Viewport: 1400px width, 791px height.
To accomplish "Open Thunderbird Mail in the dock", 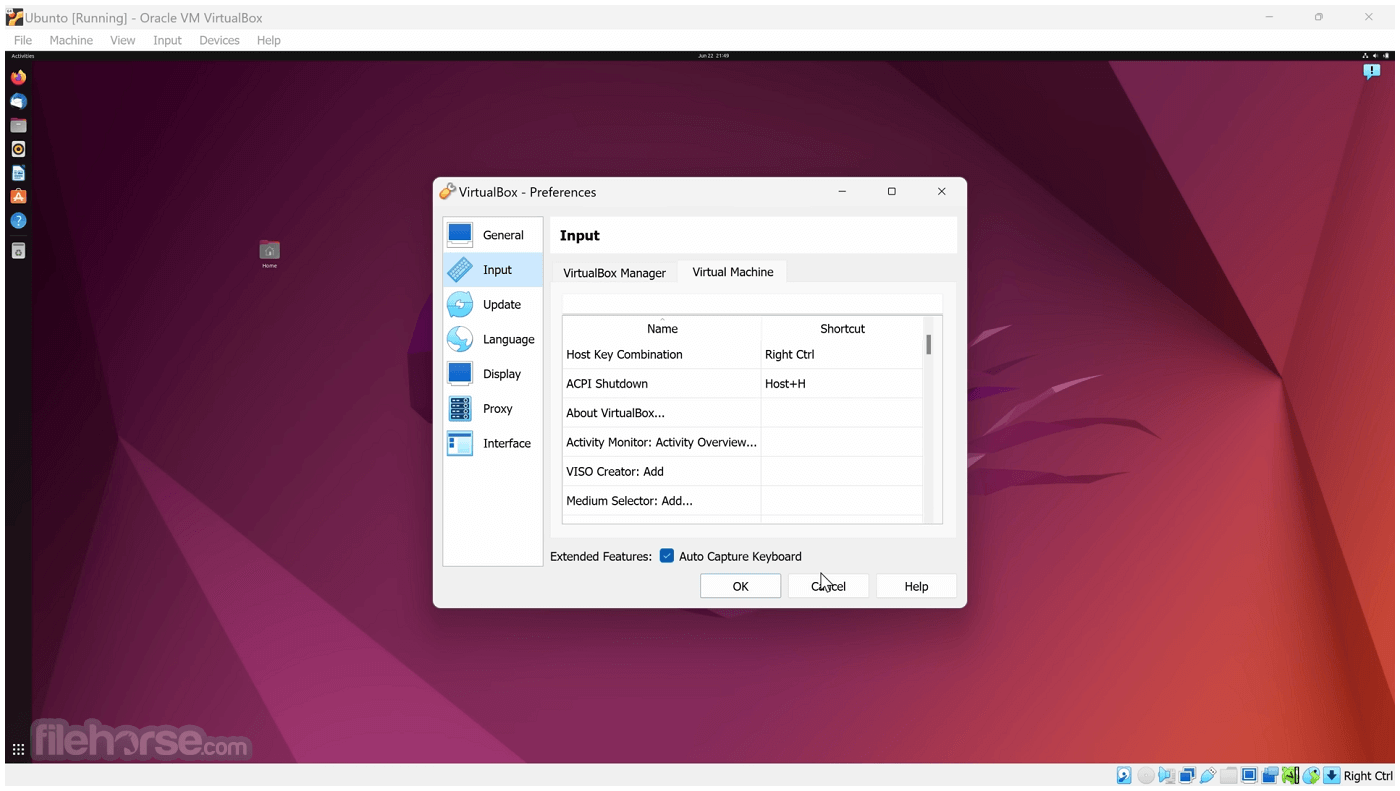I will click(18, 101).
